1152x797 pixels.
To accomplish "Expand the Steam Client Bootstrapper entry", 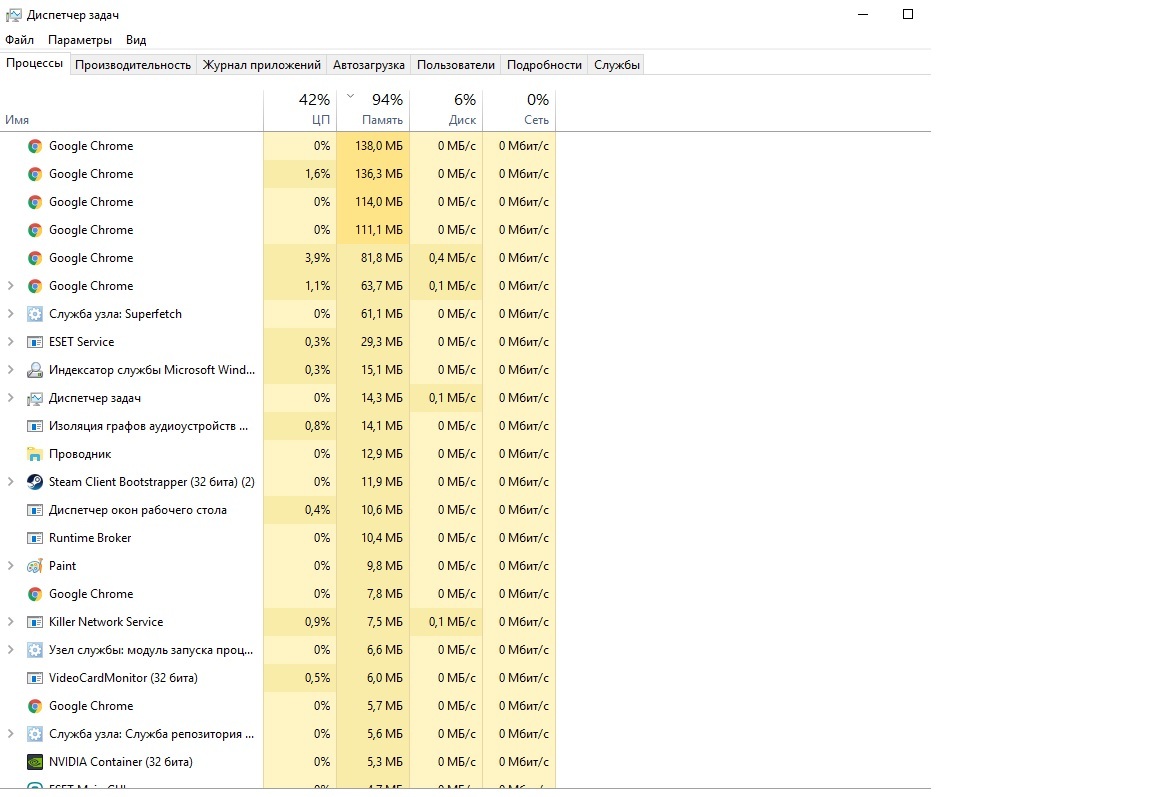I will point(10,482).
